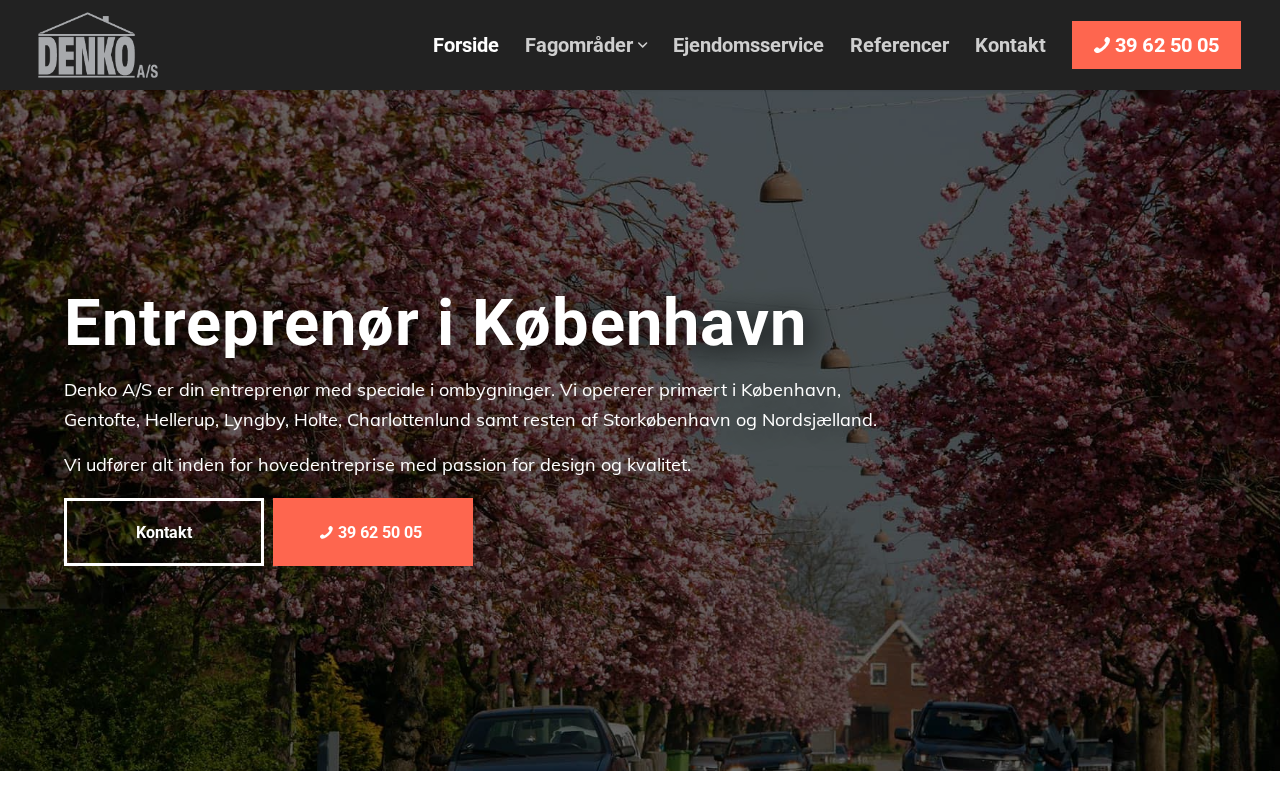Click the A/S text in the logo
1280x800 pixels.
pyautogui.click(x=147, y=71)
